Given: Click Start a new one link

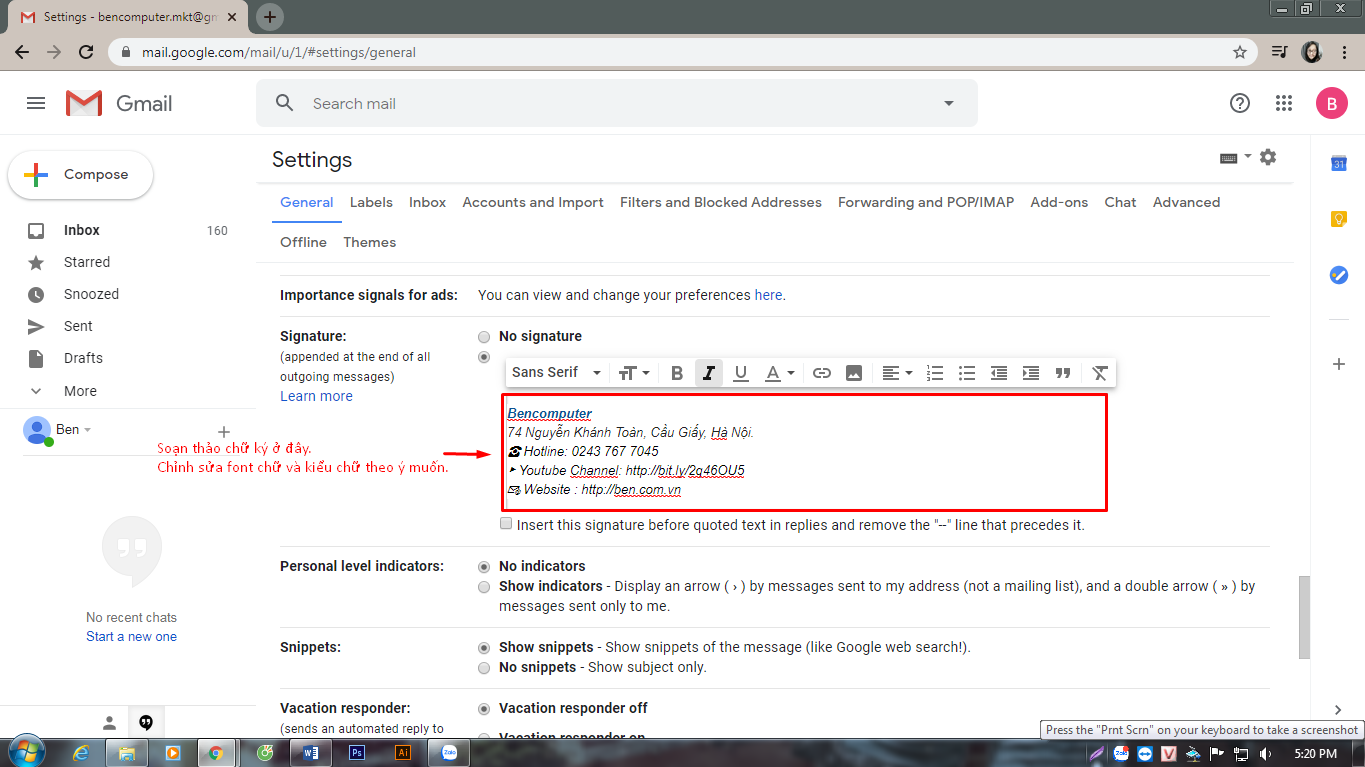Looking at the screenshot, I should coord(131,636).
